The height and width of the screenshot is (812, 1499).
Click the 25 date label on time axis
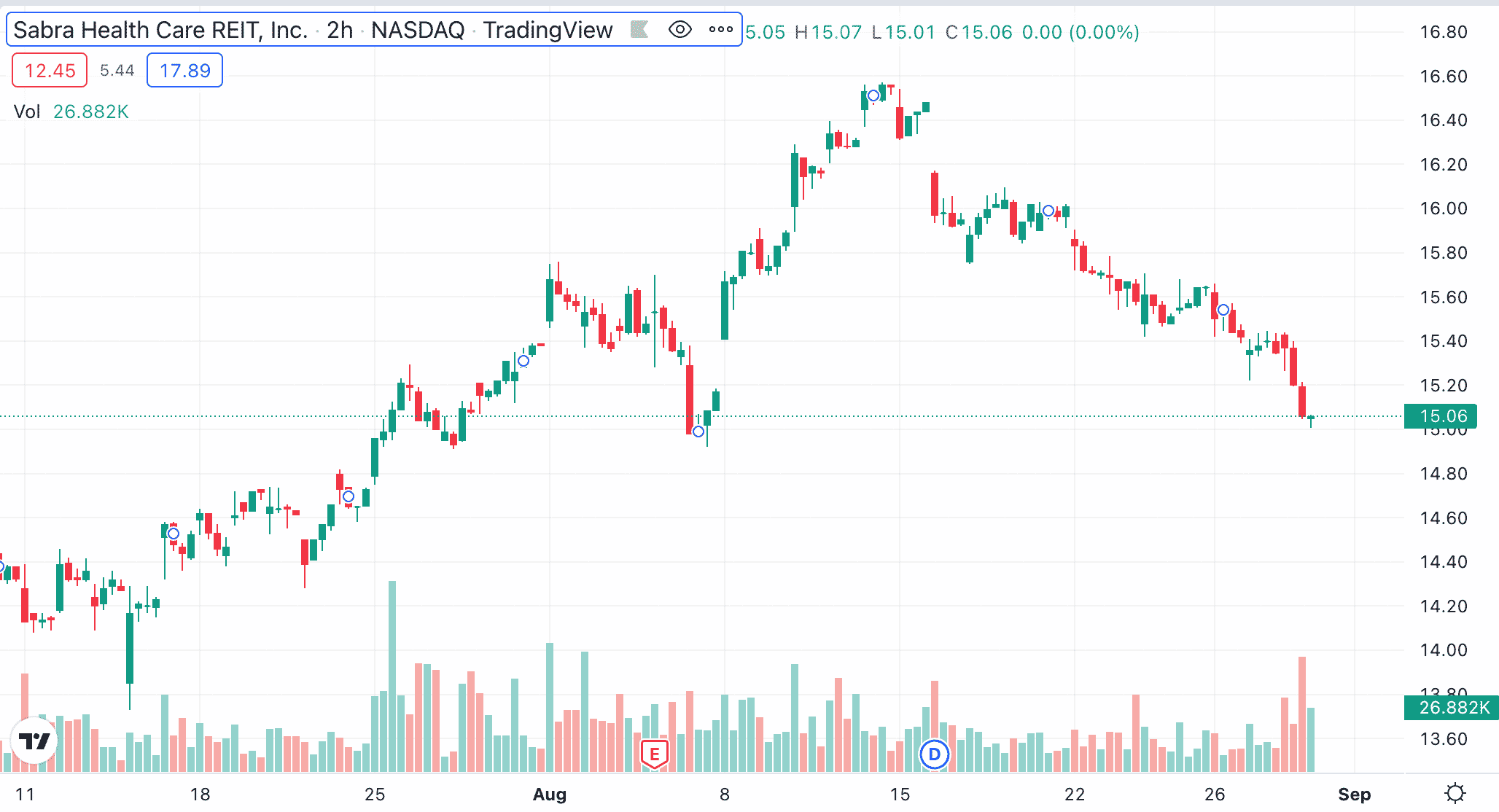(x=375, y=795)
